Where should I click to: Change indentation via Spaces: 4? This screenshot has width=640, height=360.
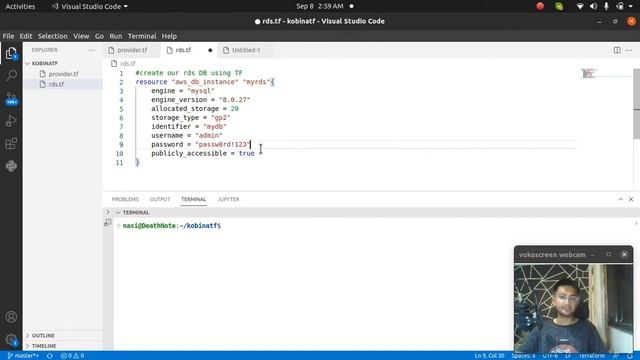(x=523, y=356)
